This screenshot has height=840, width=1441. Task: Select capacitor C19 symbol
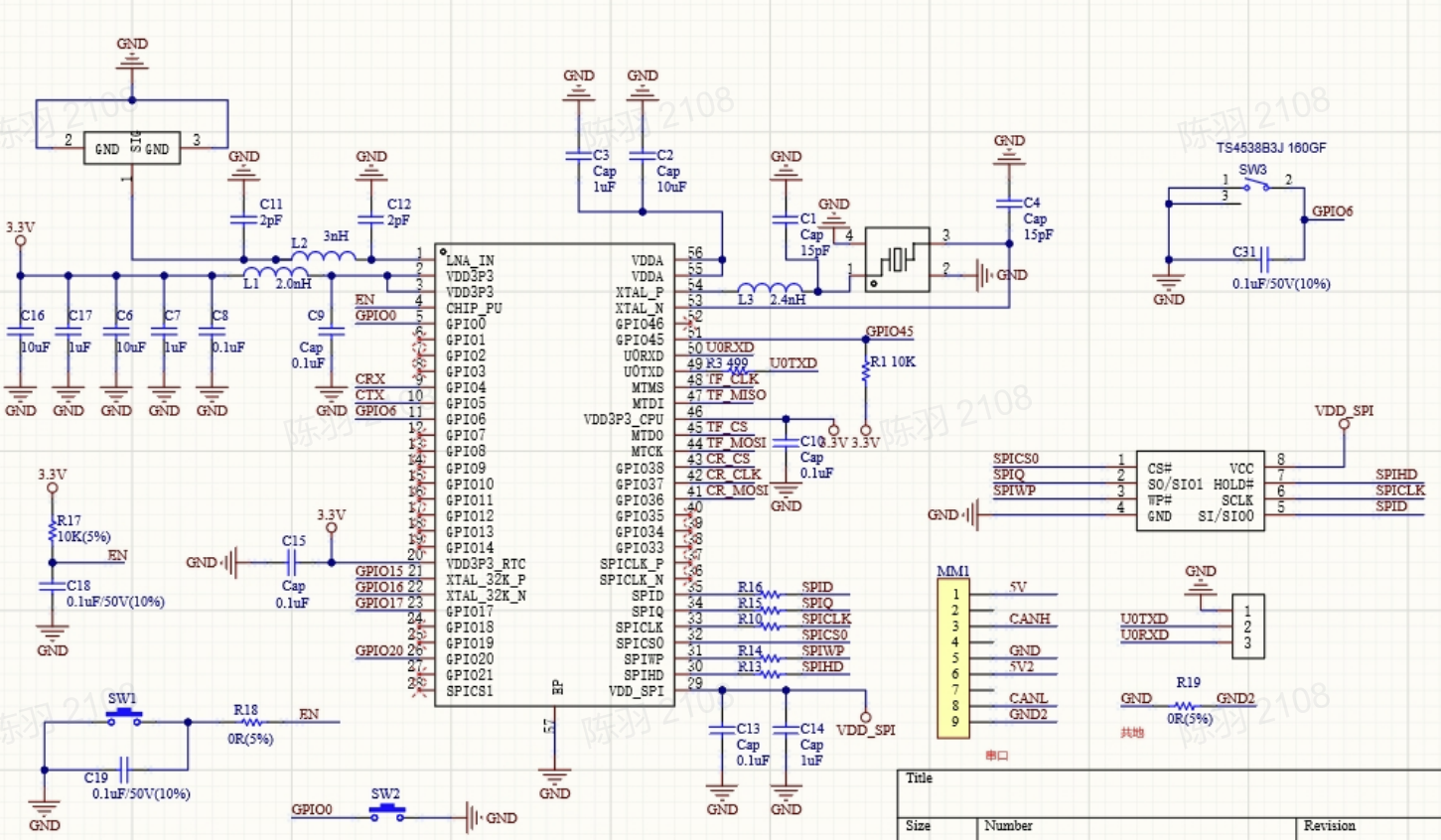click(124, 770)
